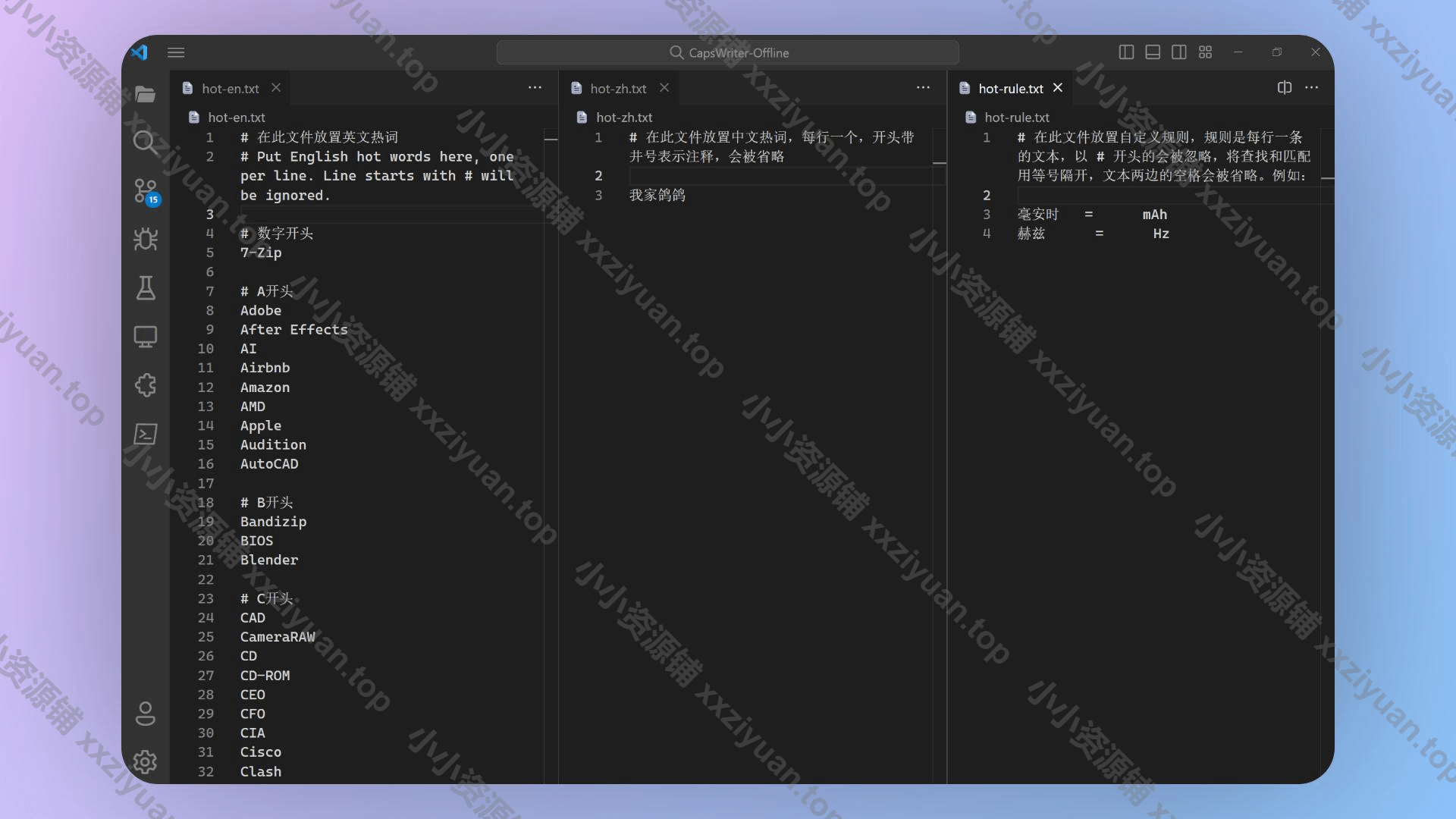This screenshot has height=819, width=1456.
Task: Open the hamburger application menu
Action: click(x=176, y=52)
